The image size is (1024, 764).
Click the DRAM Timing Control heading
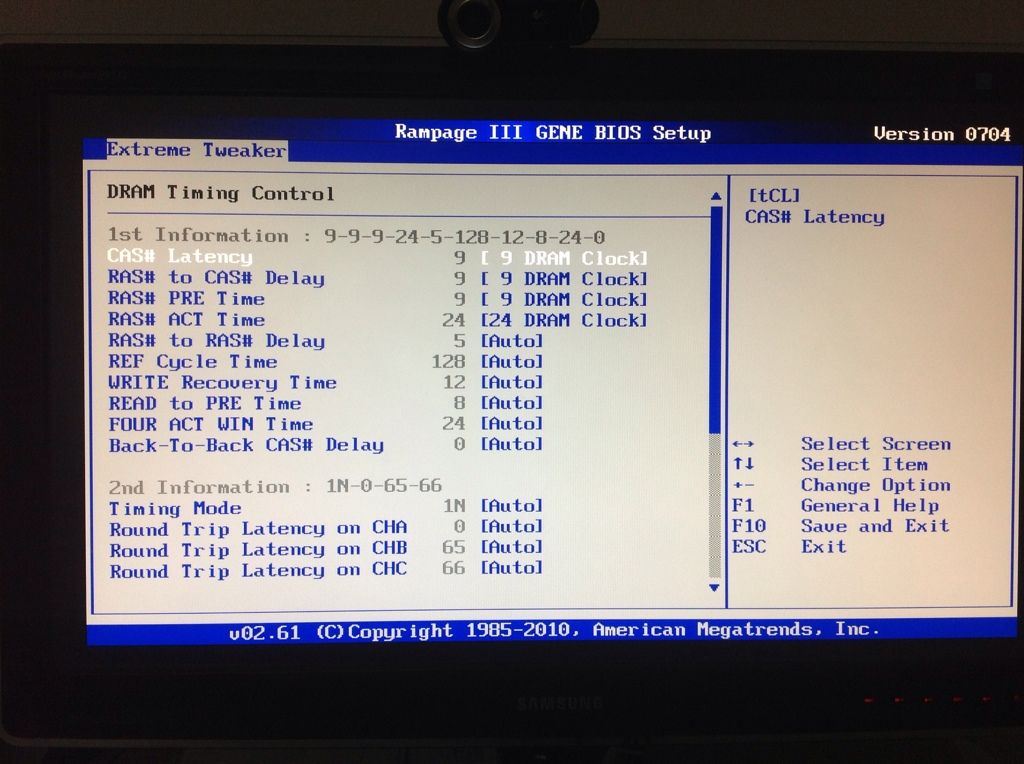pos(221,193)
